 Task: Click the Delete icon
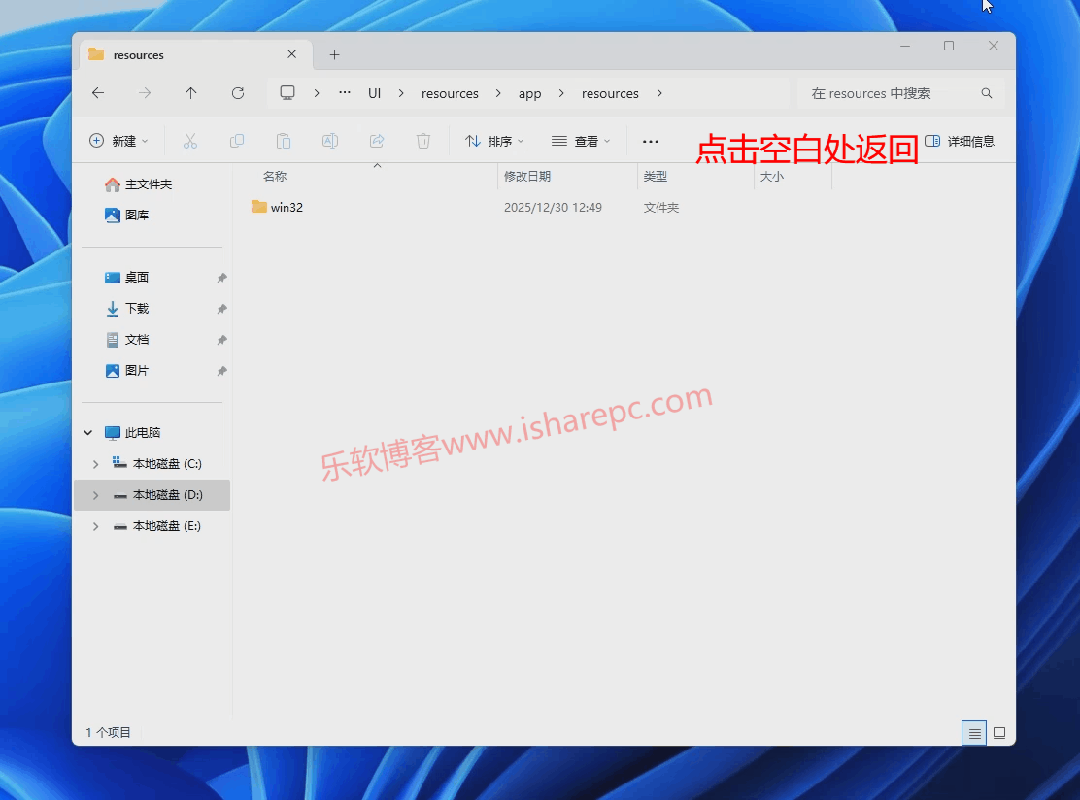pyautogui.click(x=423, y=141)
